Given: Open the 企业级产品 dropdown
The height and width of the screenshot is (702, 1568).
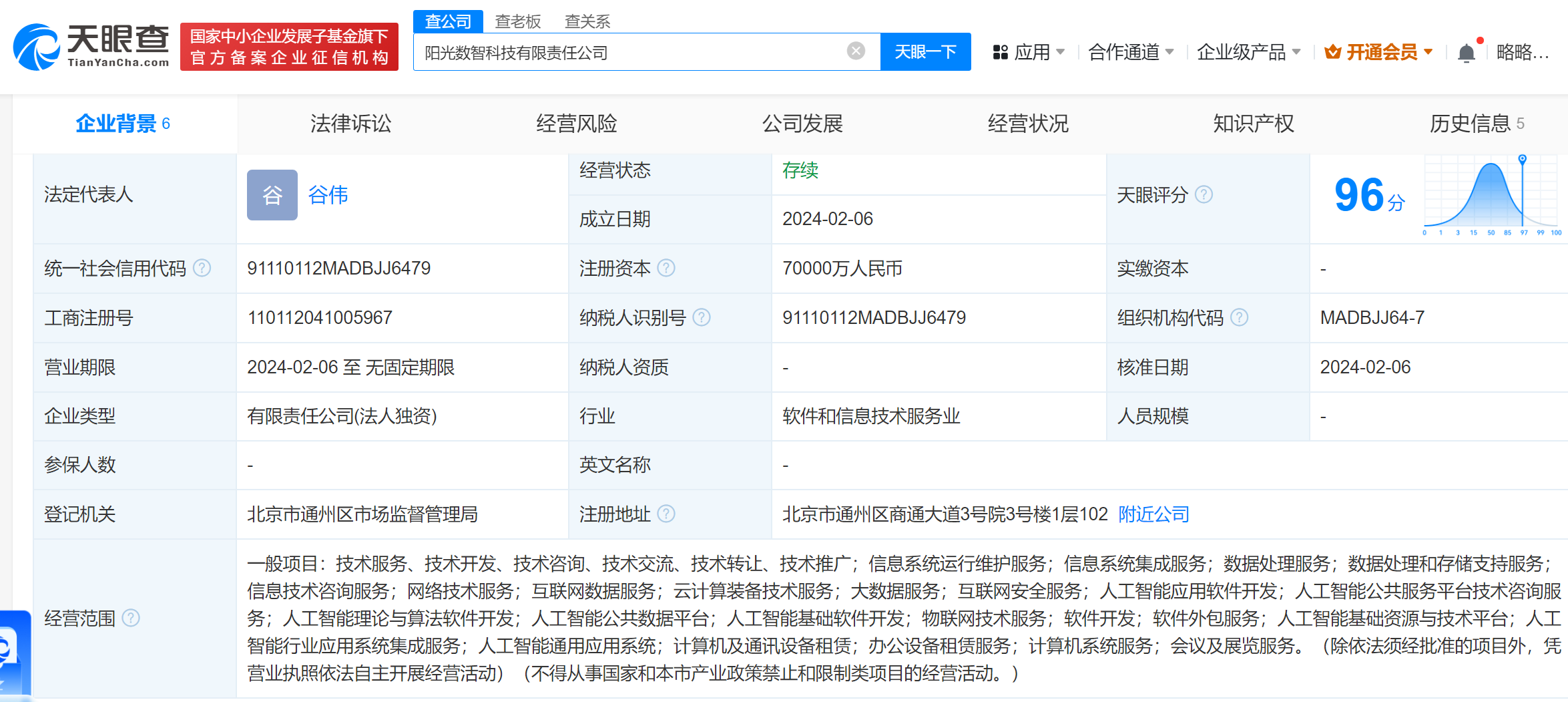Looking at the screenshot, I should pos(1248,52).
